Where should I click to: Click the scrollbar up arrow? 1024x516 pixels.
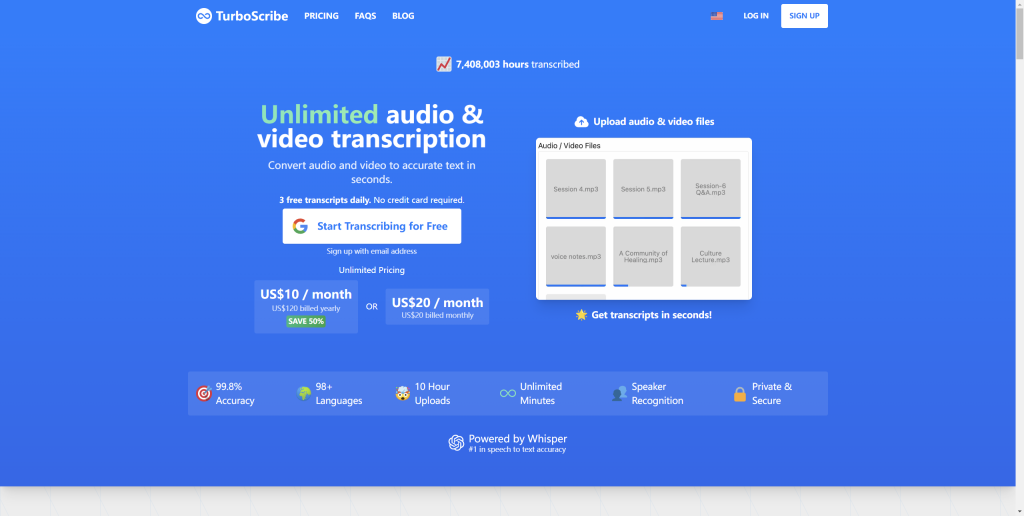1019,5
